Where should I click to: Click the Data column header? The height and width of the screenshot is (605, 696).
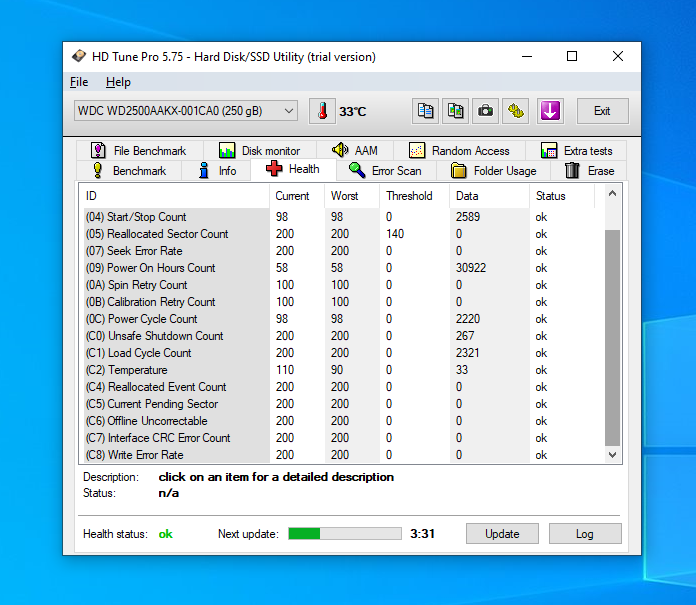[x=490, y=196]
